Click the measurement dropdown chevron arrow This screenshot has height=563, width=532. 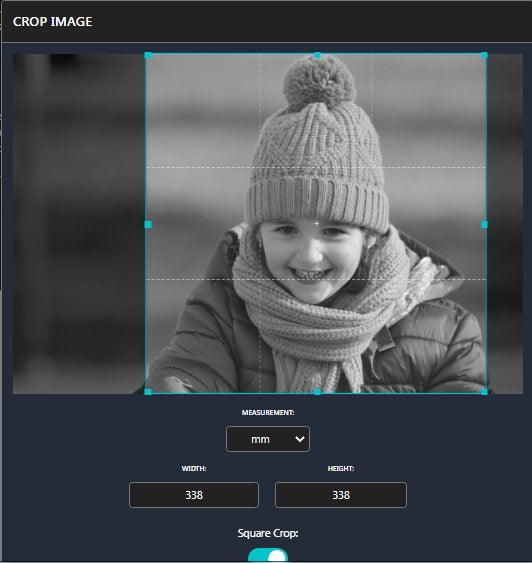[300, 439]
